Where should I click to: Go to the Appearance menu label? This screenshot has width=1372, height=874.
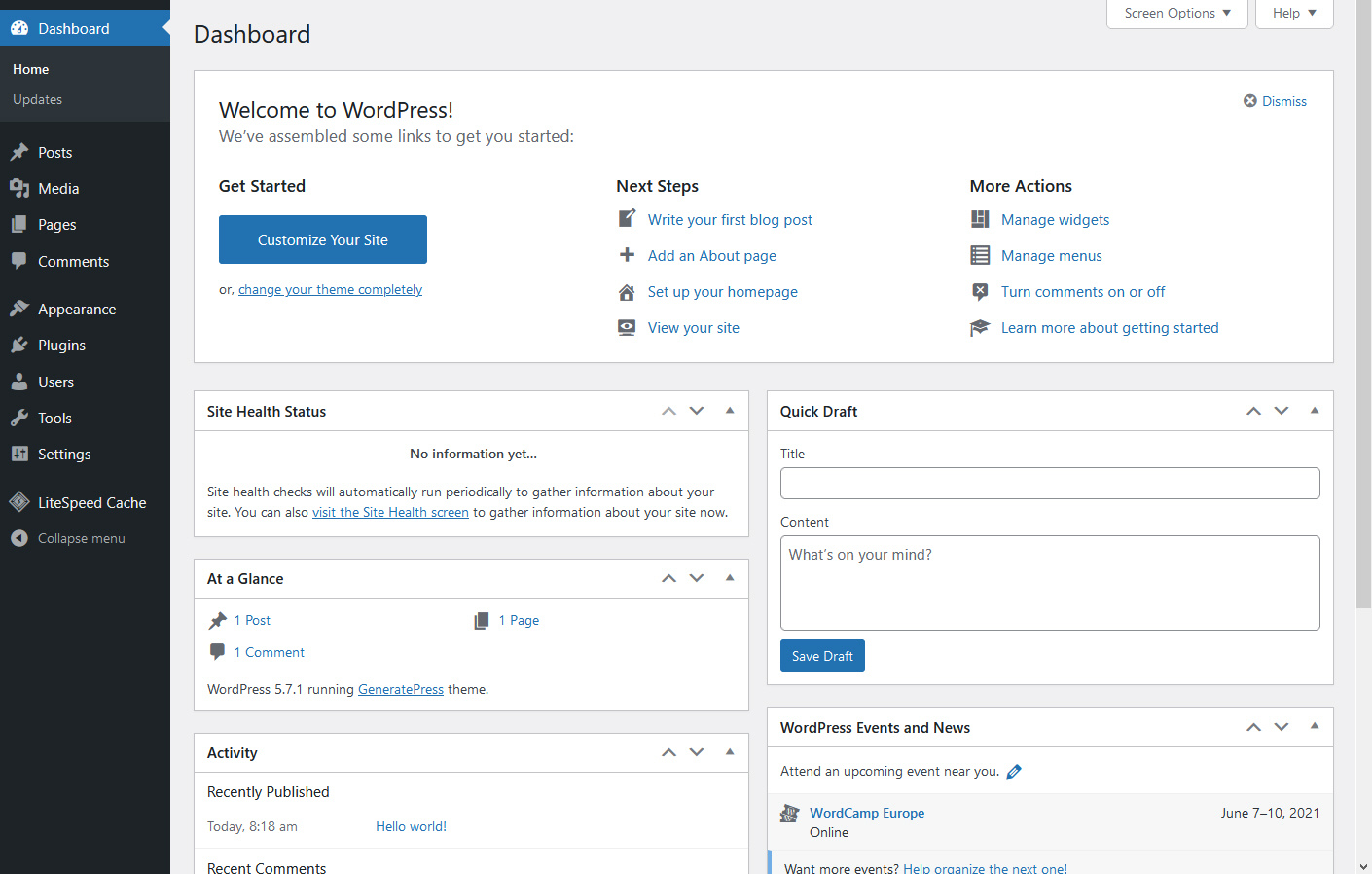click(77, 310)
